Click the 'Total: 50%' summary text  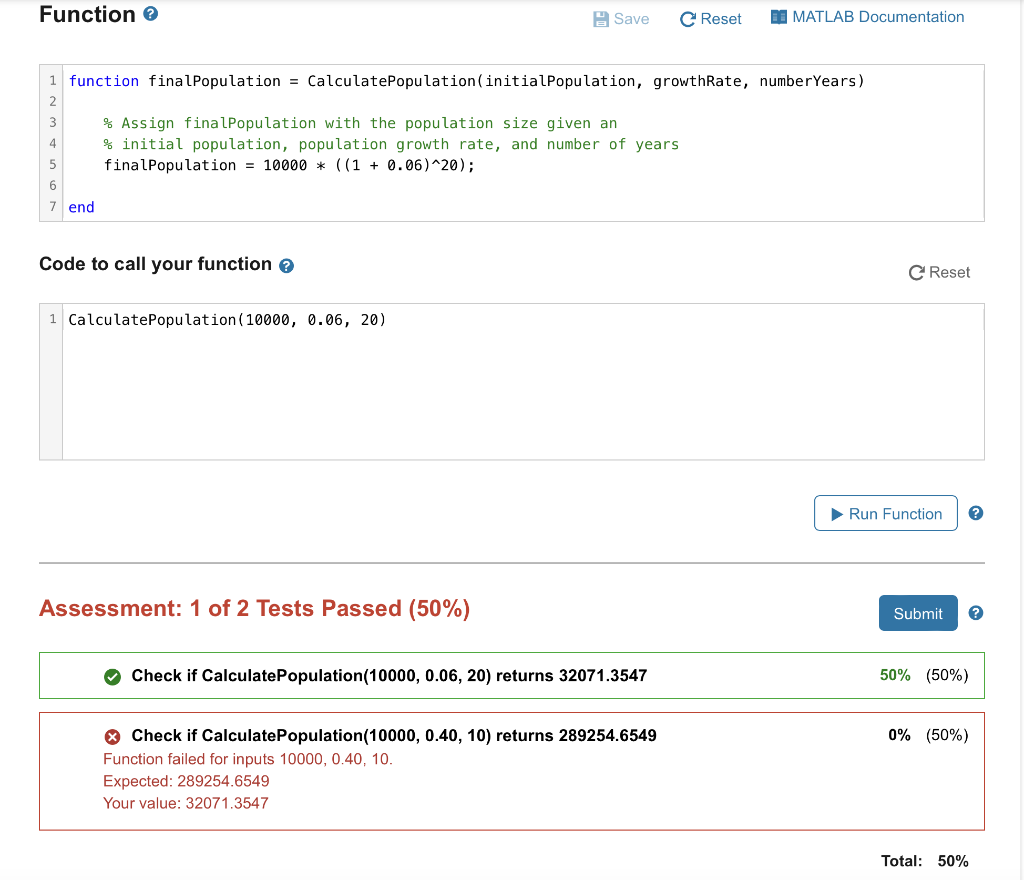pyautogui.click(x=925, y=861)
